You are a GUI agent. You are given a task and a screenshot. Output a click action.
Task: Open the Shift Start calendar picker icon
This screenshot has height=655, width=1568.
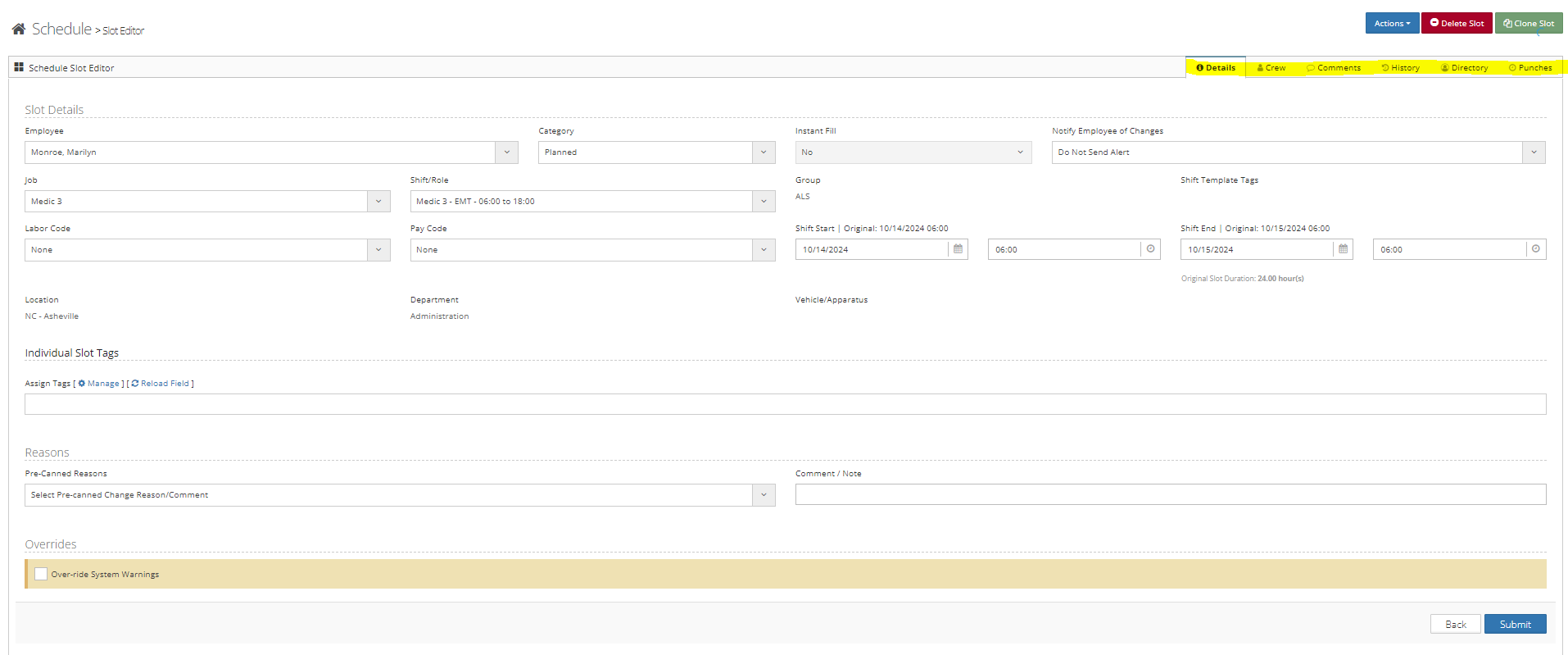958,249
